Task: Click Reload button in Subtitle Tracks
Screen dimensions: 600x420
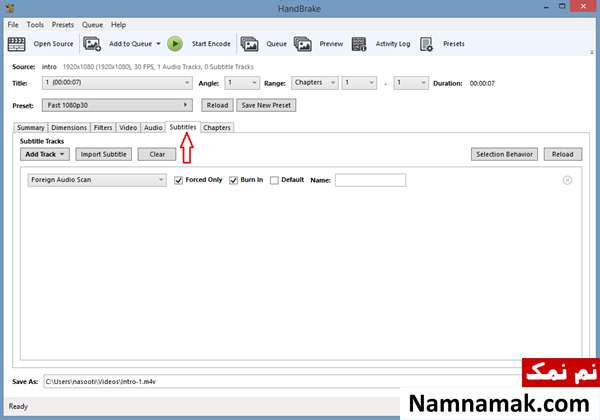Action: [563, 154]
